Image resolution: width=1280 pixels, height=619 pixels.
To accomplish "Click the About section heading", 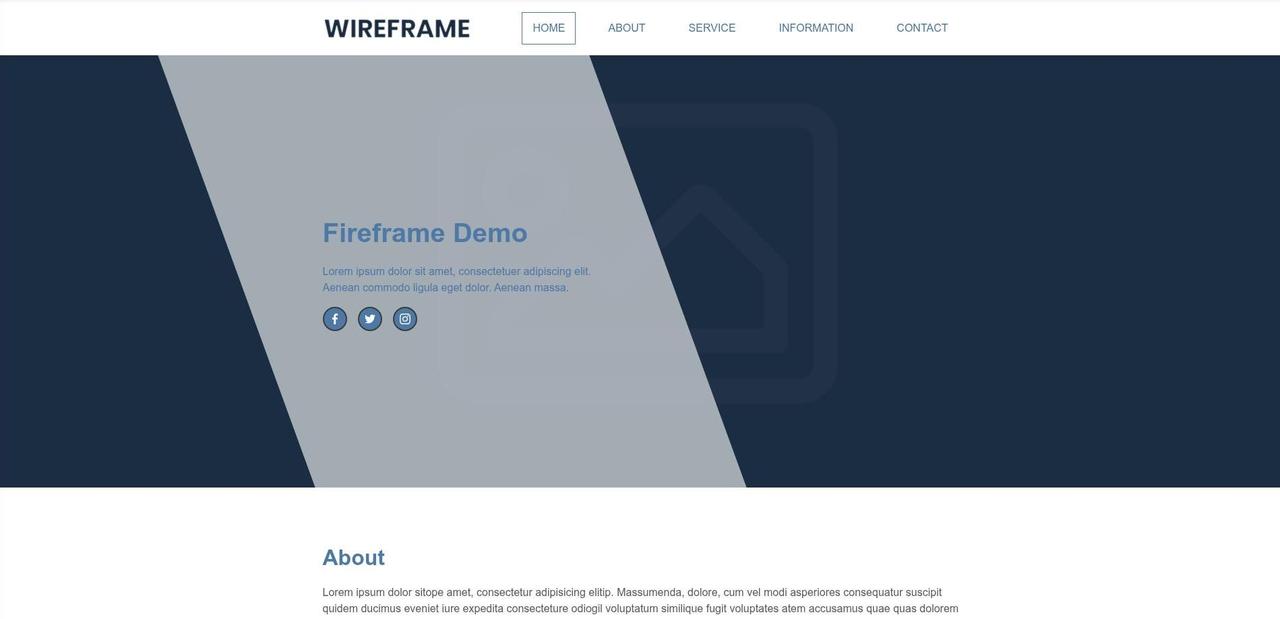I will pos(353,558).
